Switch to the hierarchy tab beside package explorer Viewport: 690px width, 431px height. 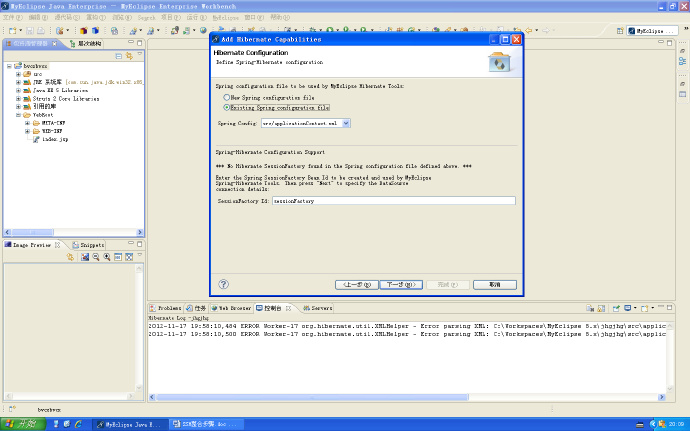click(86, 44)
